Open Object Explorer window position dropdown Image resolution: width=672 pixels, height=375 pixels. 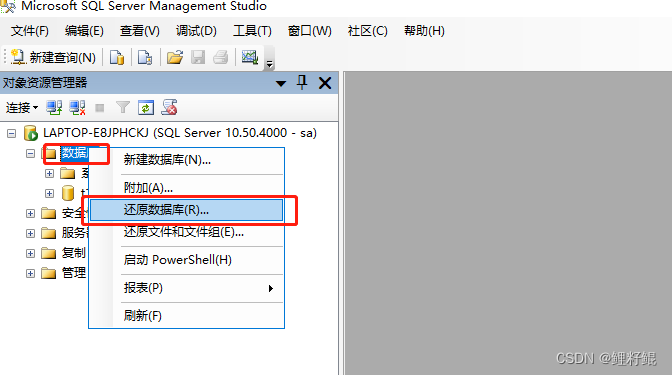tap(281, 83)
